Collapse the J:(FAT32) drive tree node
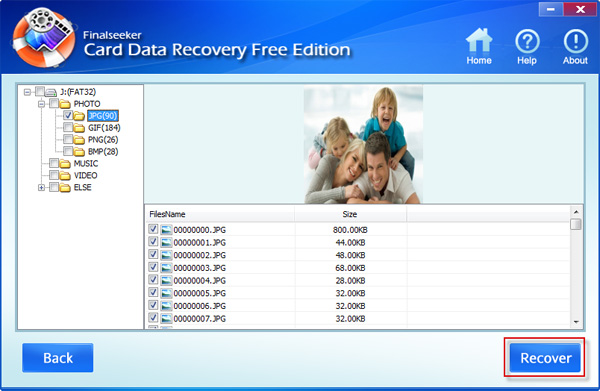Screen dimensions: 600x391 (27, 92)
